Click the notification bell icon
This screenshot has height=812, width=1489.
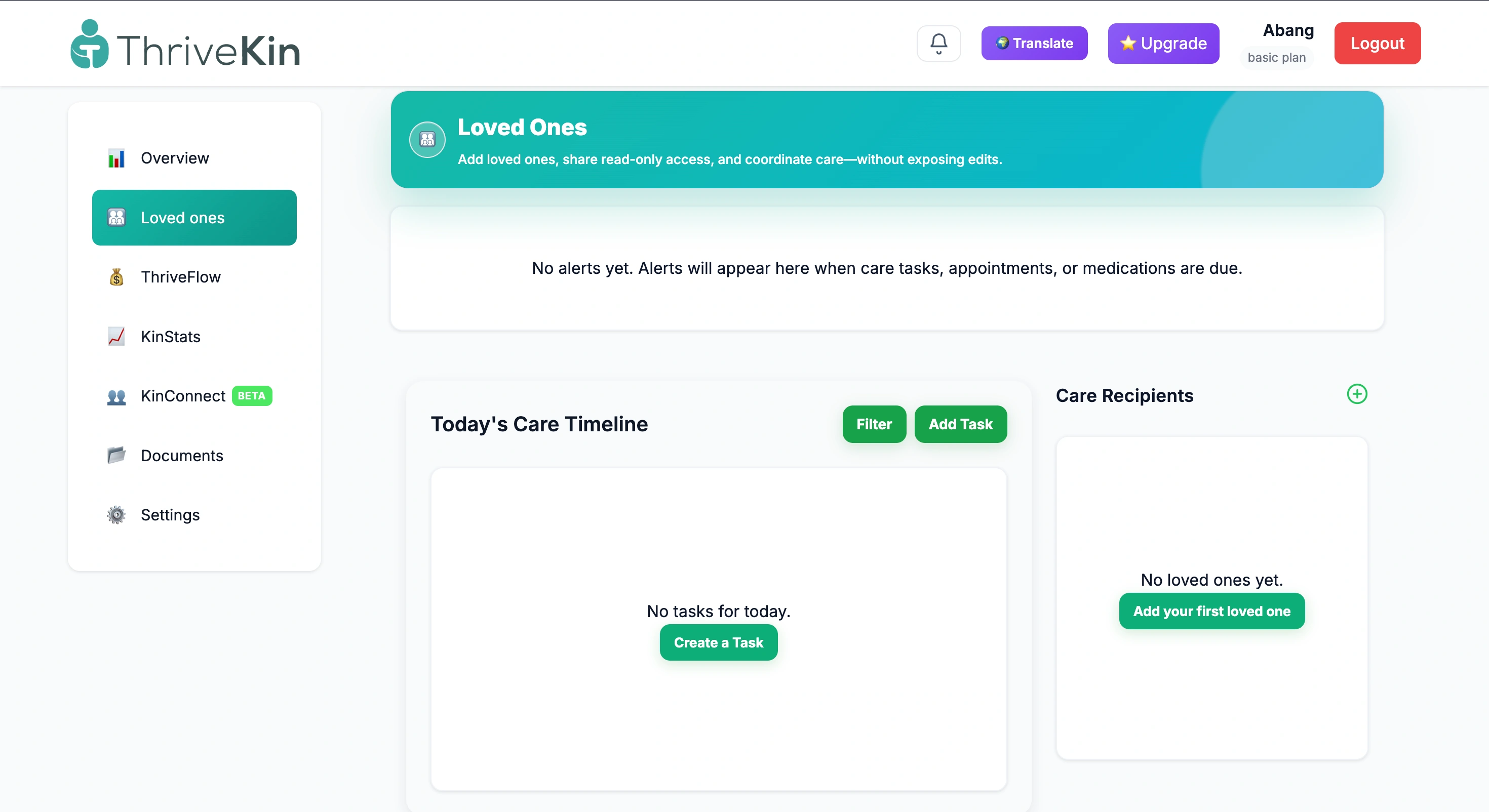click(938, 44)
